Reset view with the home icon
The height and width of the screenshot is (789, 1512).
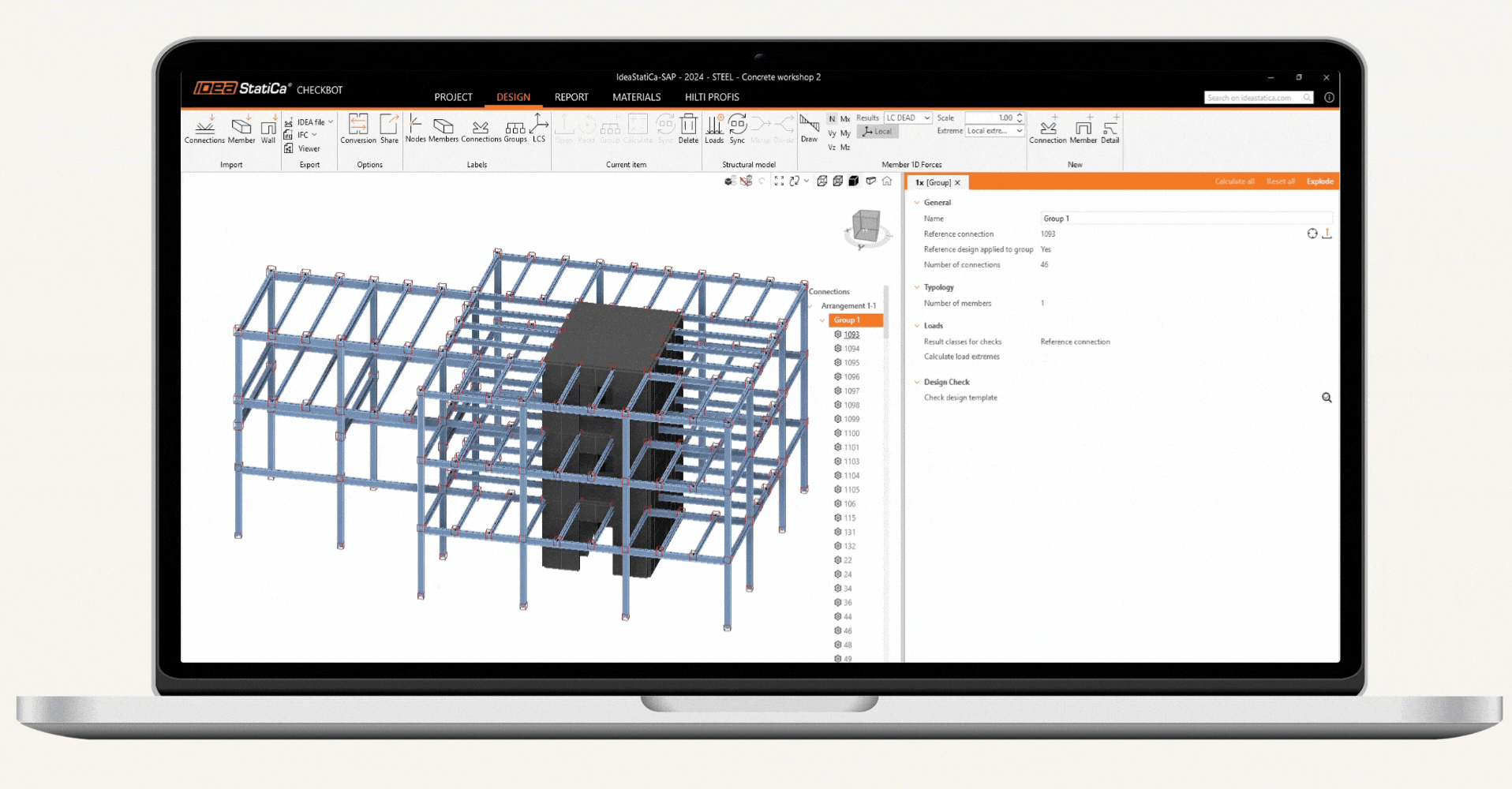click(x=887, y=181)
